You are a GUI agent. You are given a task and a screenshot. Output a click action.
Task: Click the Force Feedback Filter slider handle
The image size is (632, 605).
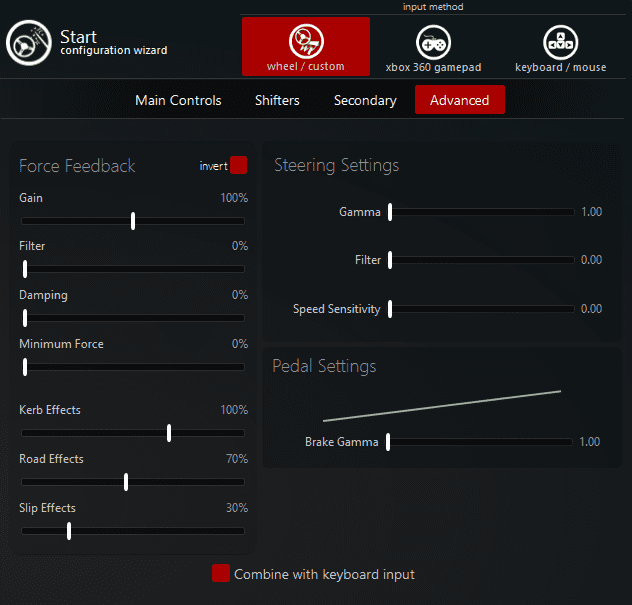point(25,269)
